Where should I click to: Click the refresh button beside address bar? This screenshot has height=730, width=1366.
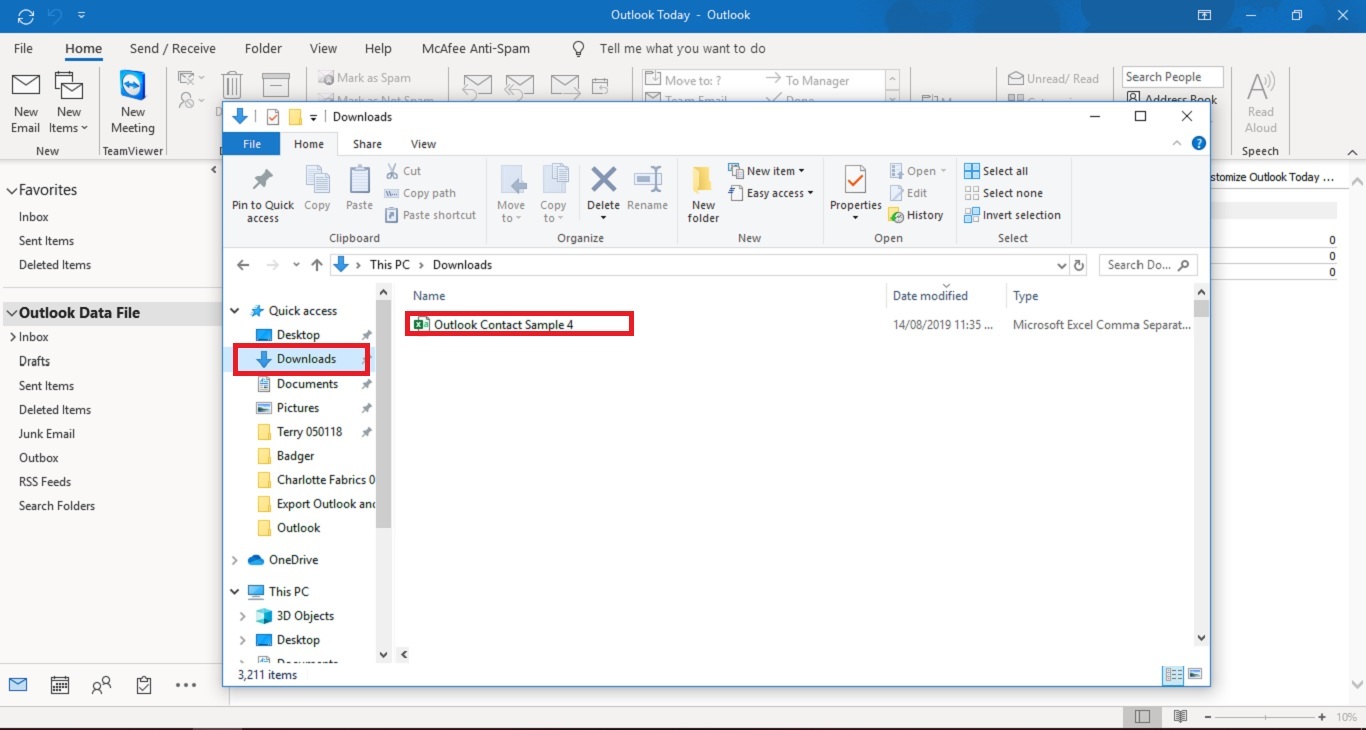[x=1079, y=265]
